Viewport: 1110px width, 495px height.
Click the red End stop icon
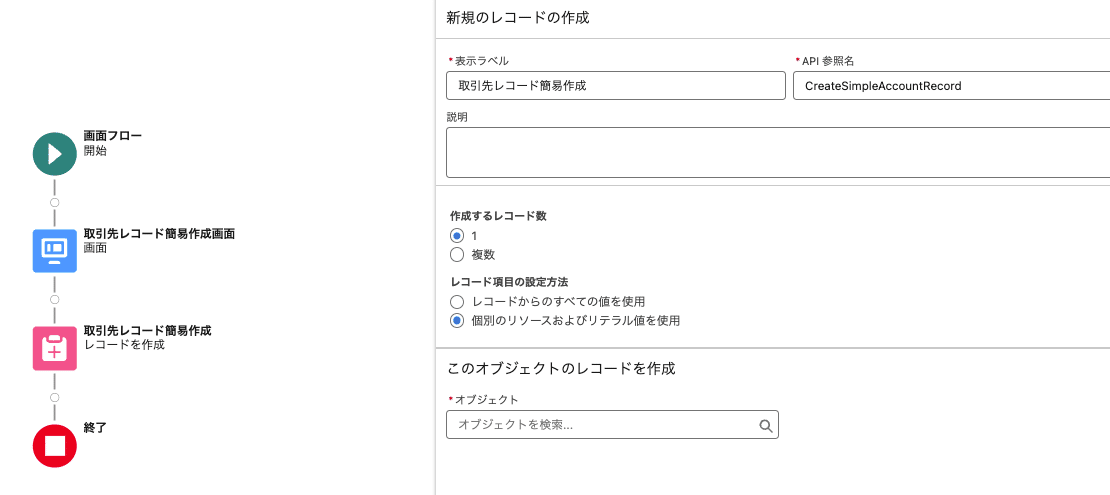[55, 446]
